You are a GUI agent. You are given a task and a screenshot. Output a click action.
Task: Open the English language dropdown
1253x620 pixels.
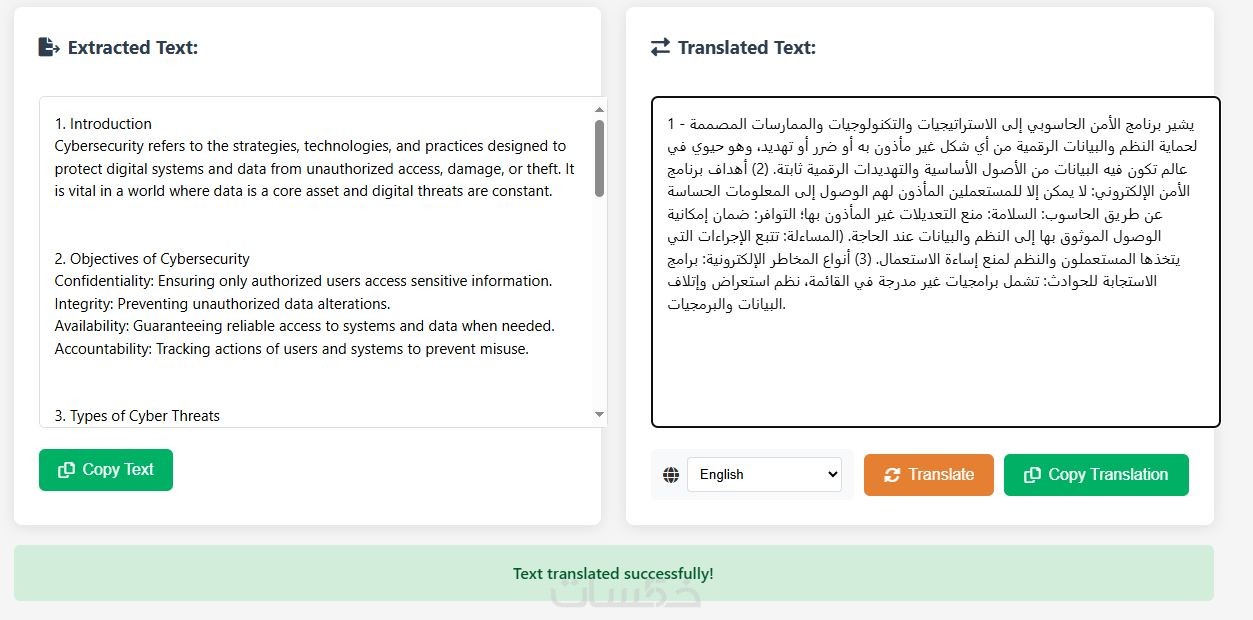(764, 475)
